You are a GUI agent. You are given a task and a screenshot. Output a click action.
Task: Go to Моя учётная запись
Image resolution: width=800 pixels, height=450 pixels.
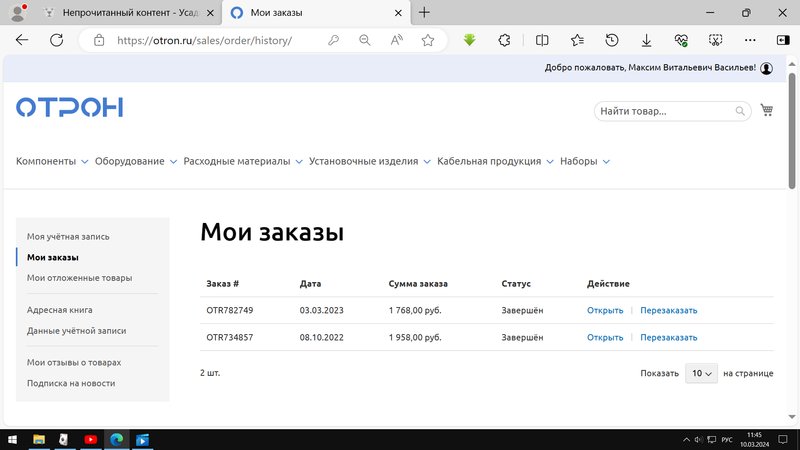coord(68,237)
